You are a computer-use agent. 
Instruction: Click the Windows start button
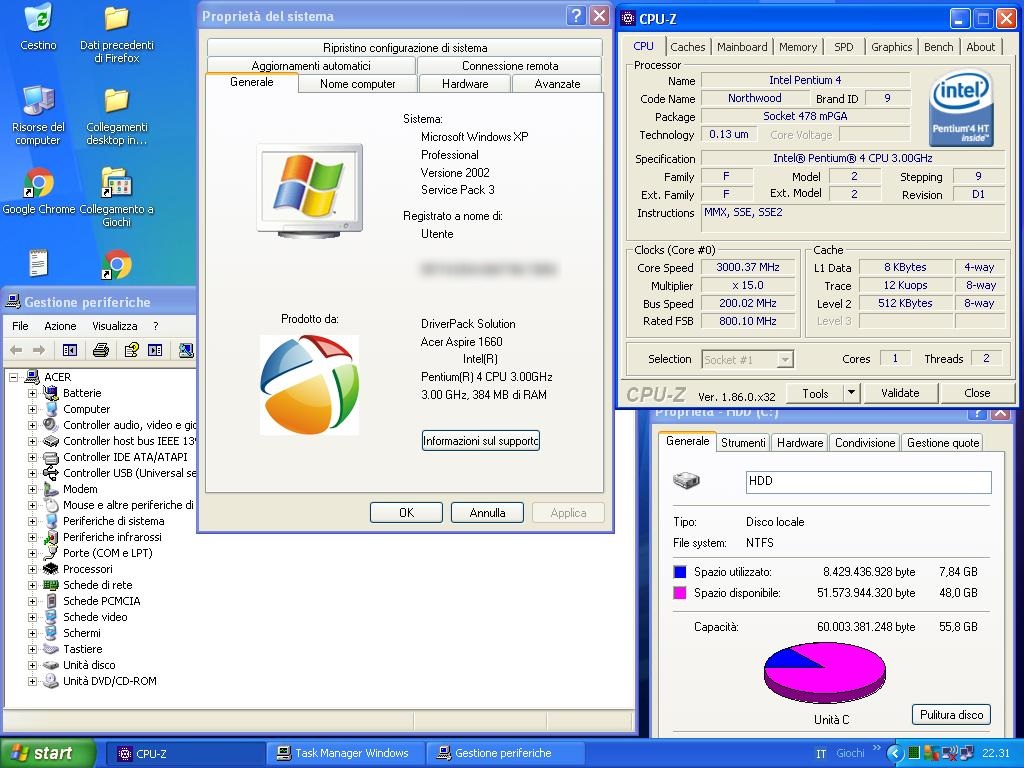47,753
